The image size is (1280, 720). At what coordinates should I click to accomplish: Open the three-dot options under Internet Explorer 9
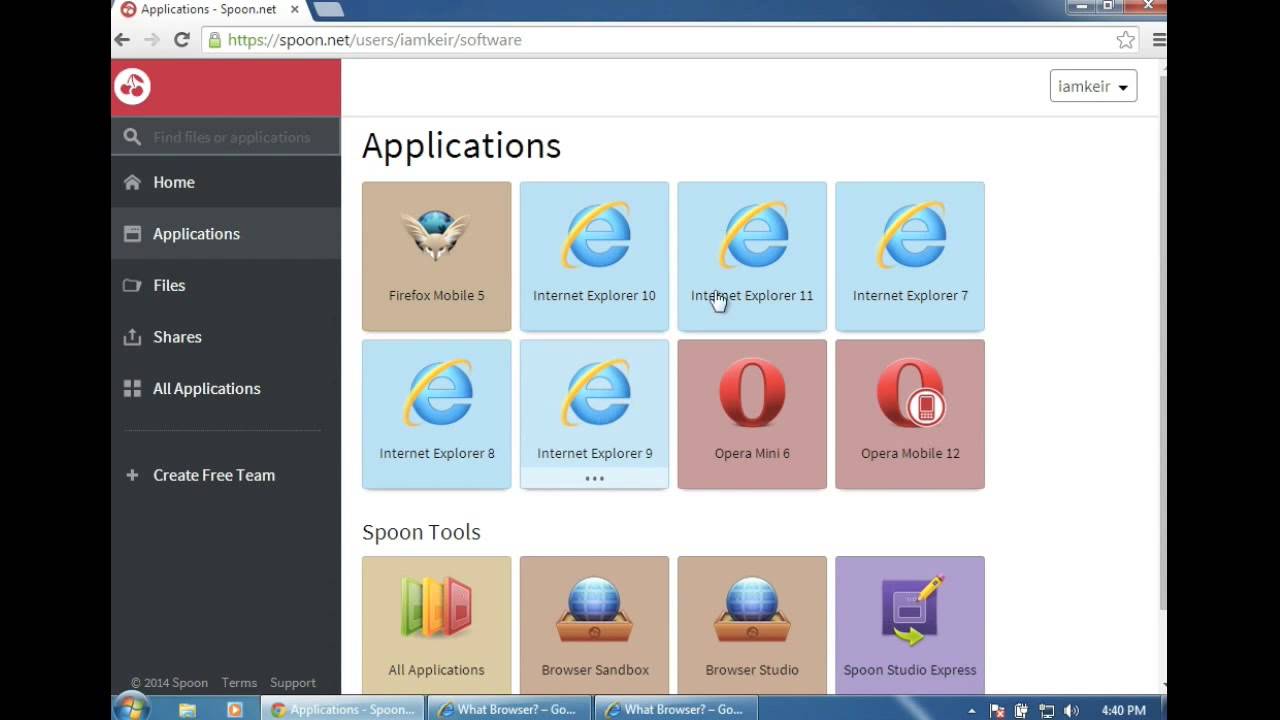click(594, 478)
